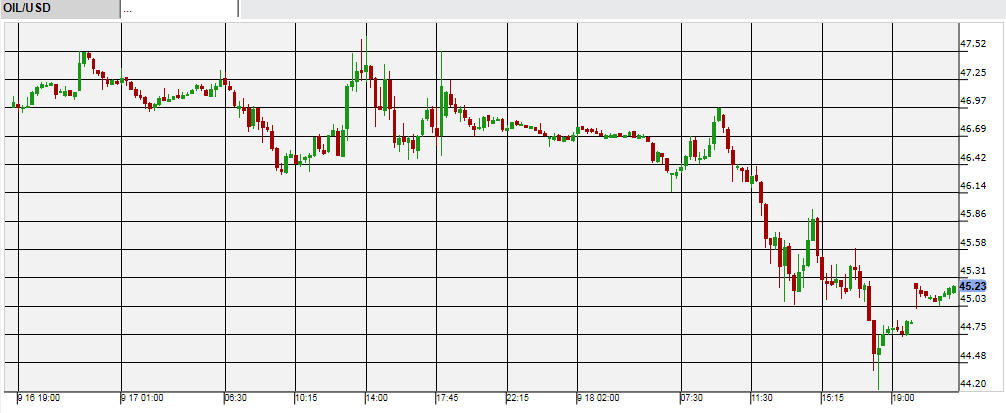Screen dimensions: 1006x413
Task: Select the 46.14 price level label
Action: coord(972,186)
